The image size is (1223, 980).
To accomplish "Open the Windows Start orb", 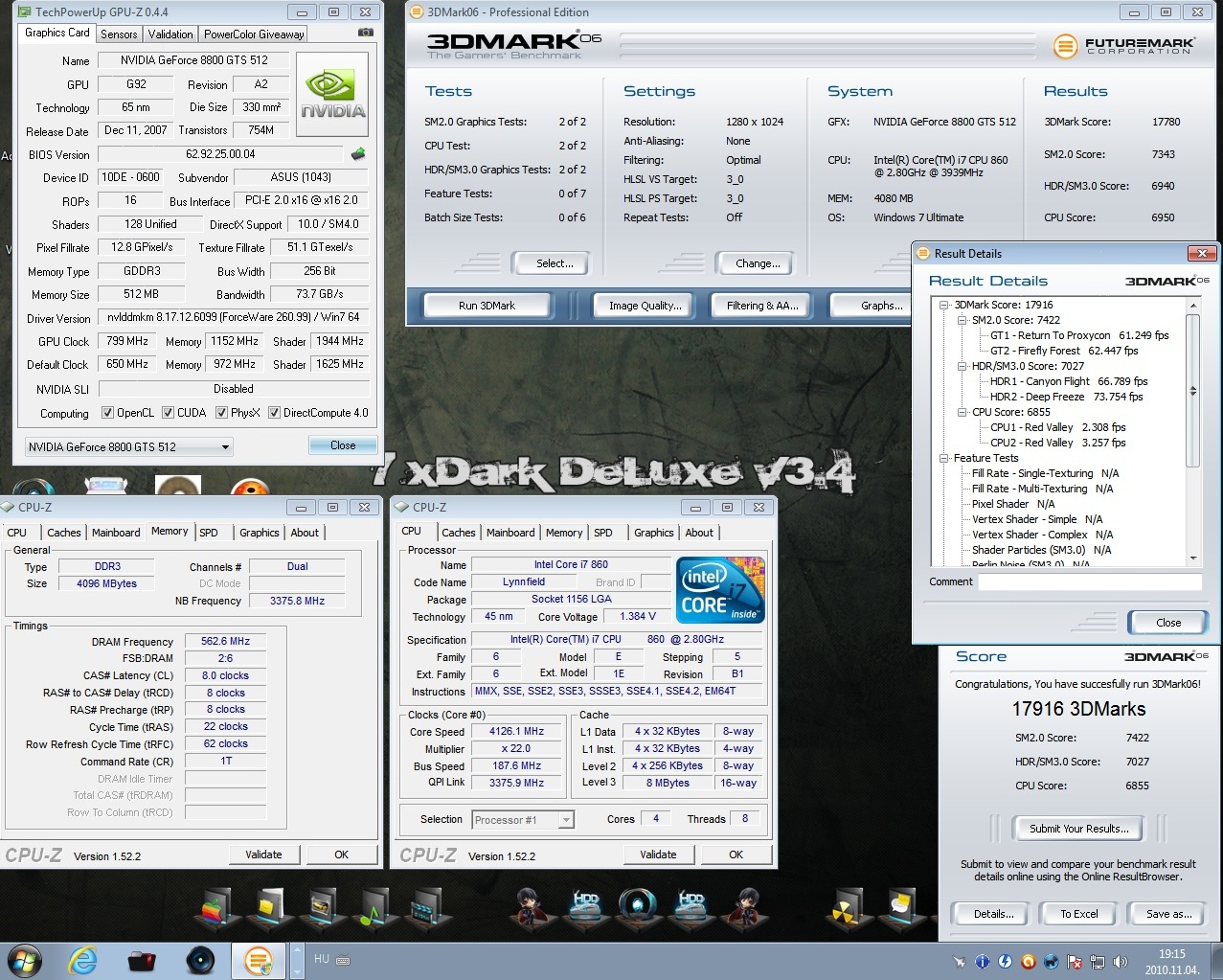I will [24, 960].
